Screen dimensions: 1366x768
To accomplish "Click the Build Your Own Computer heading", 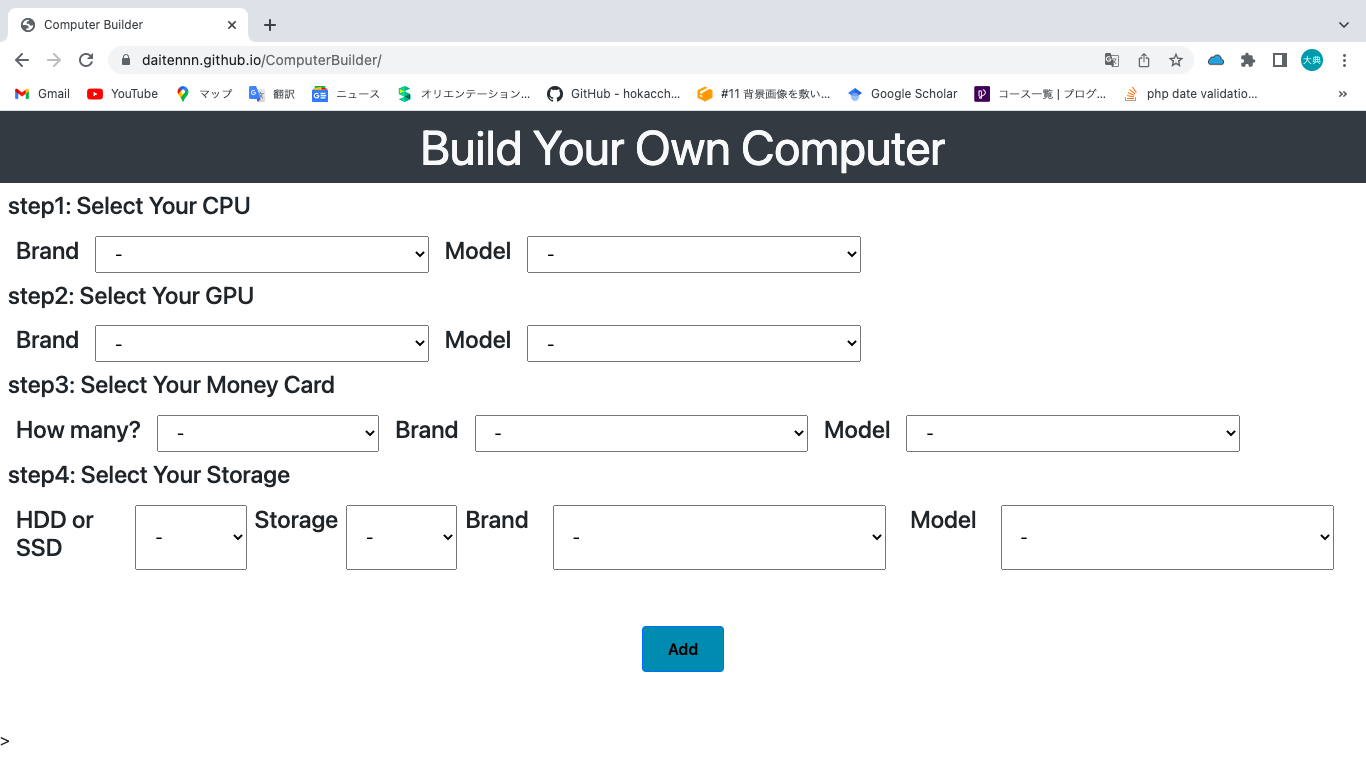I will 683,148.
